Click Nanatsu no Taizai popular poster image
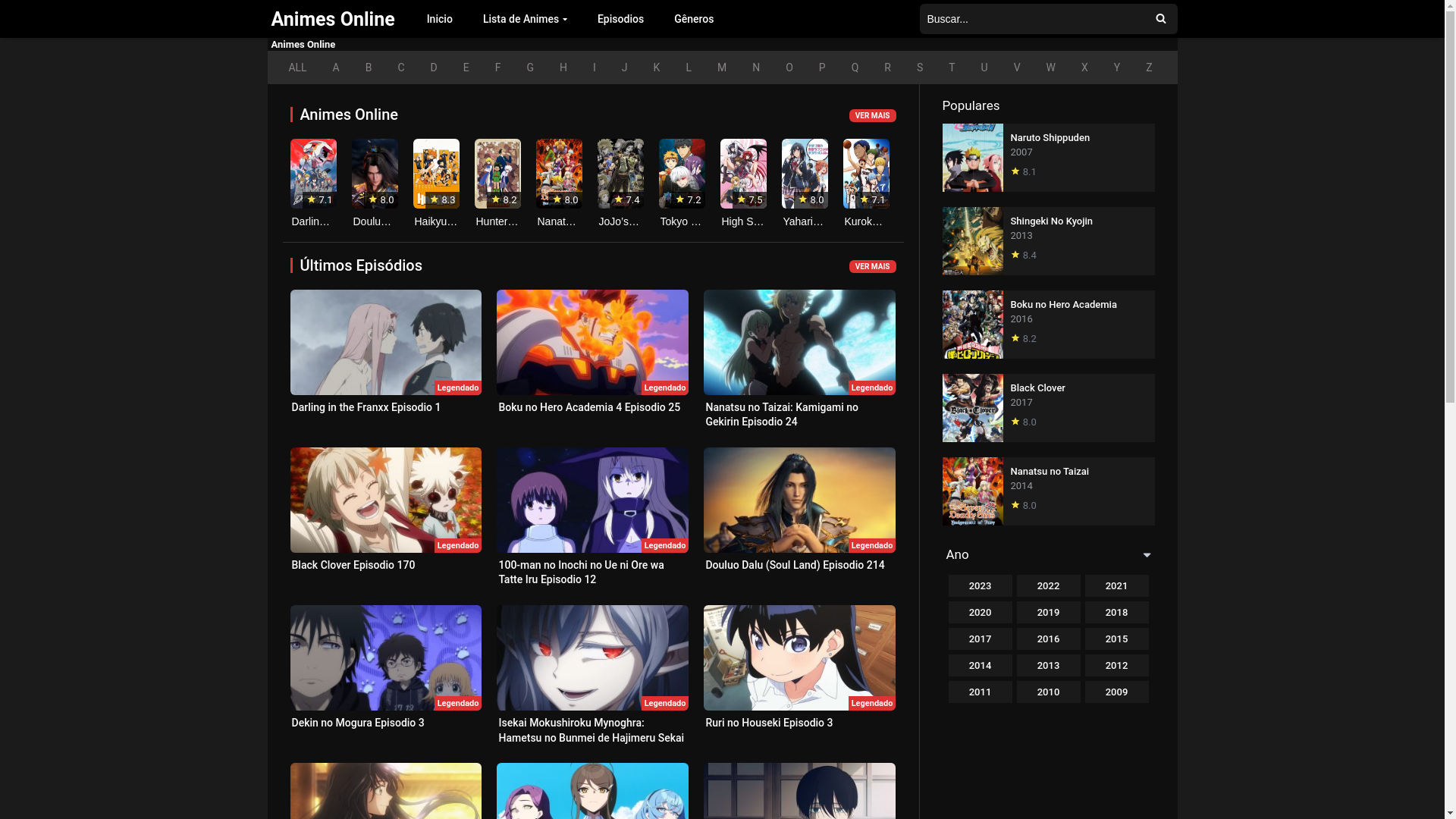The height and width of the screenshot is (819, 1456). coord(972,491)
